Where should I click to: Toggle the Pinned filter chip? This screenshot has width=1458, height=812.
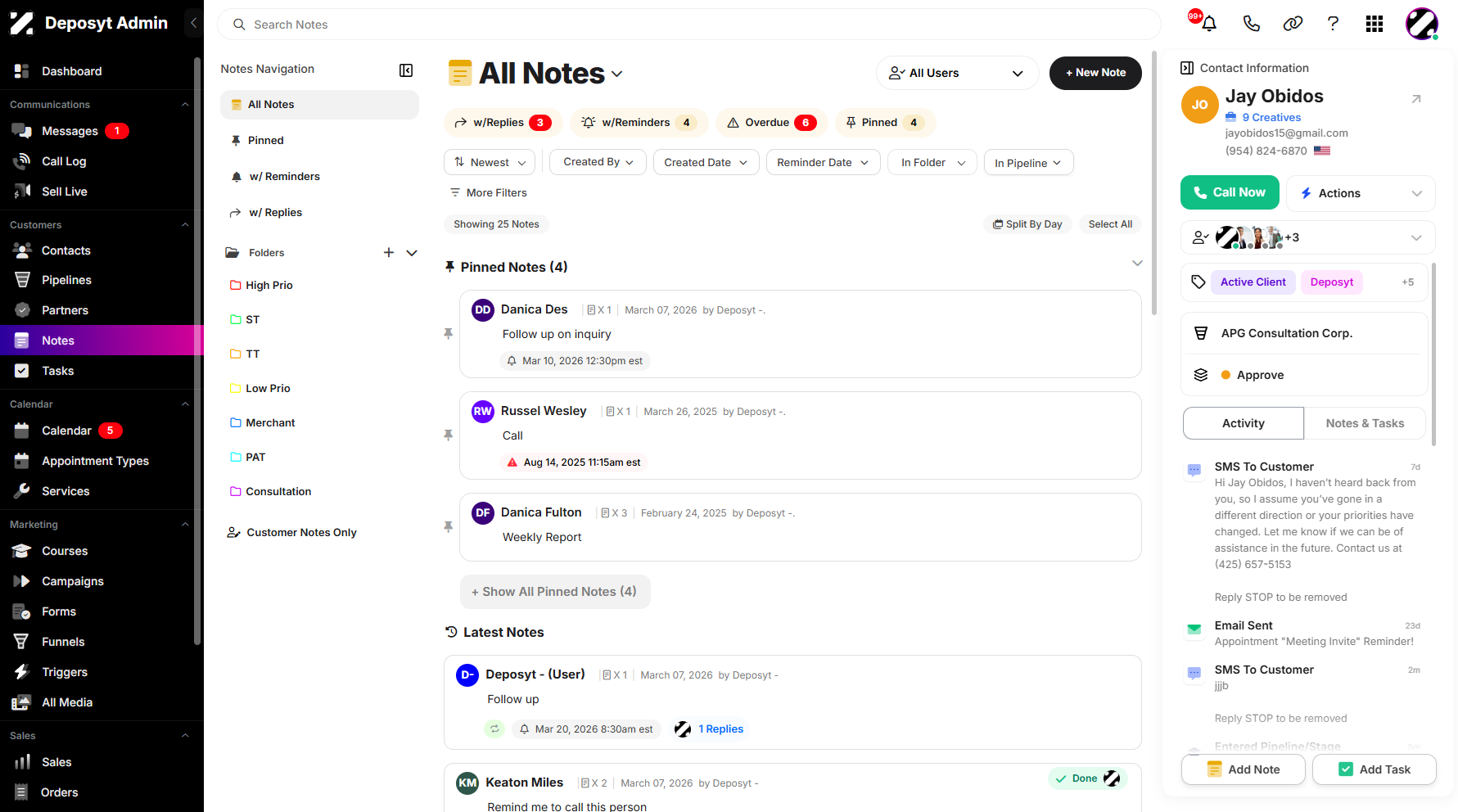pyautogui.click(x=885, y=123)
